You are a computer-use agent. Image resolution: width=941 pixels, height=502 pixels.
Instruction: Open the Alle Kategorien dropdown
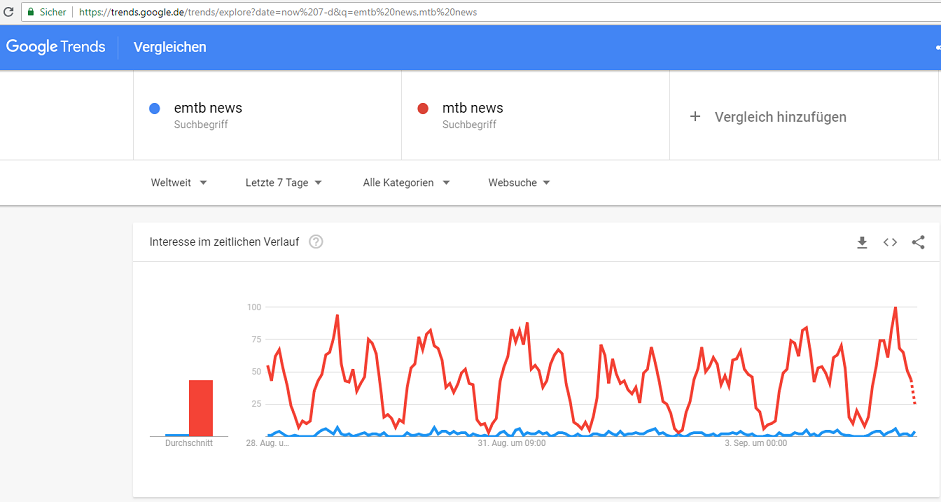tap(406, 183)
